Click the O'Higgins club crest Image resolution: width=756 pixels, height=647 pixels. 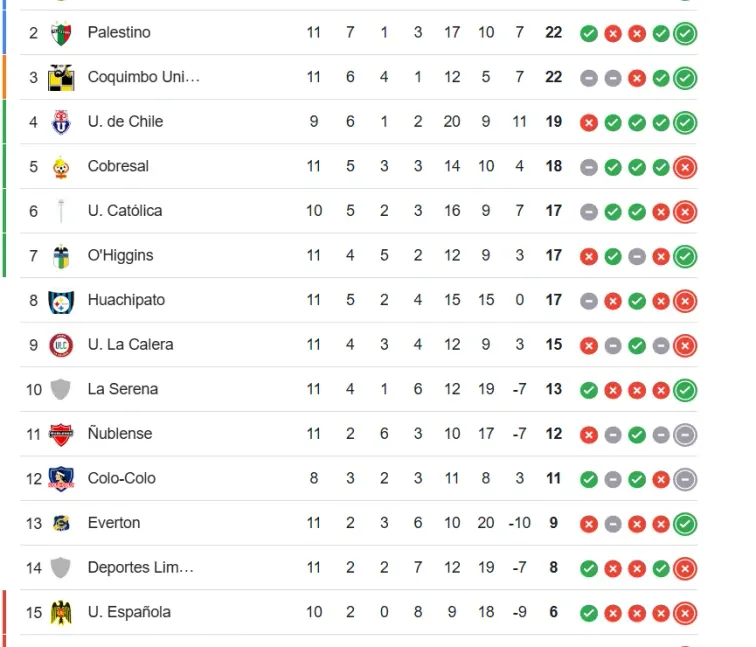61,255
